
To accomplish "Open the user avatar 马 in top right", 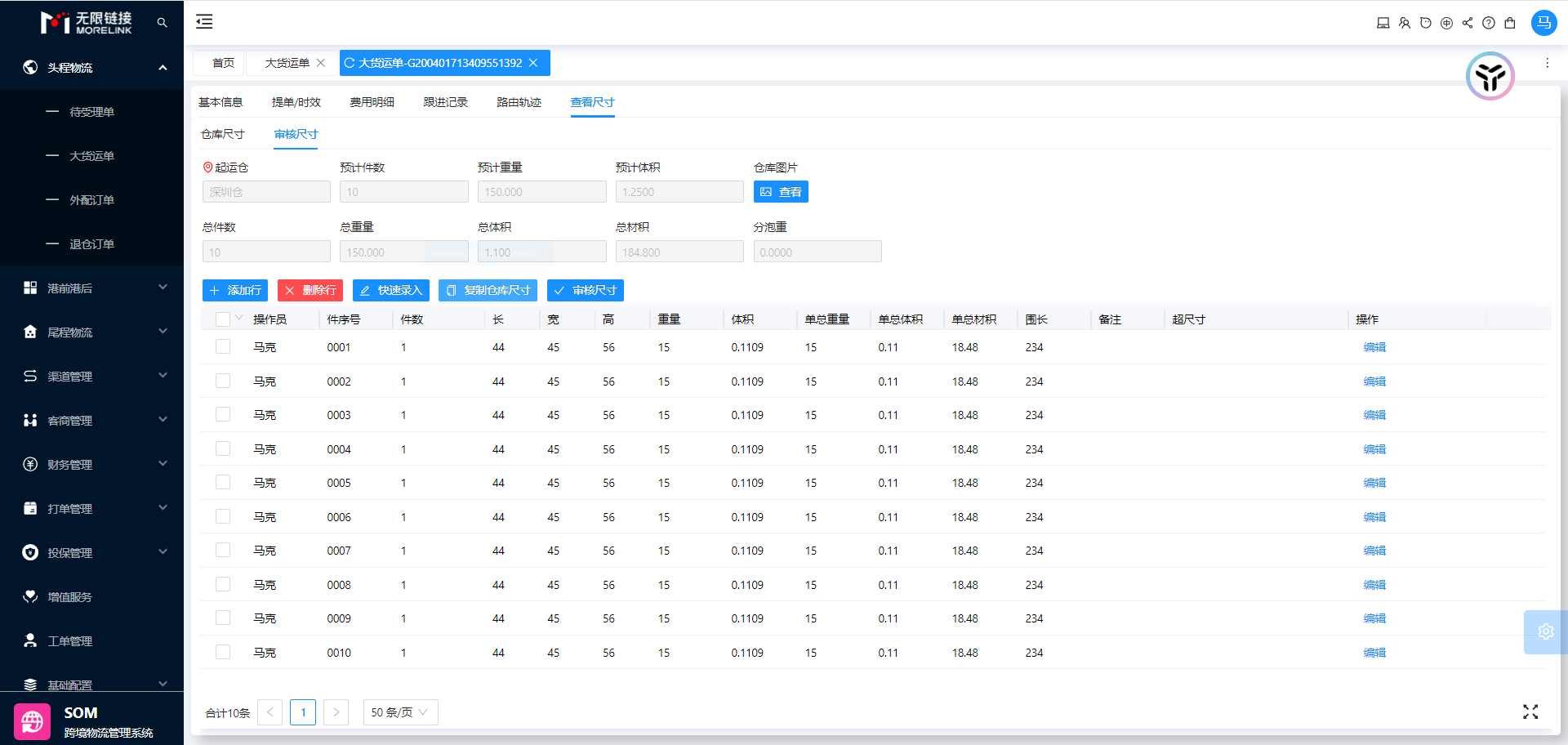I will pos(1543,23).
